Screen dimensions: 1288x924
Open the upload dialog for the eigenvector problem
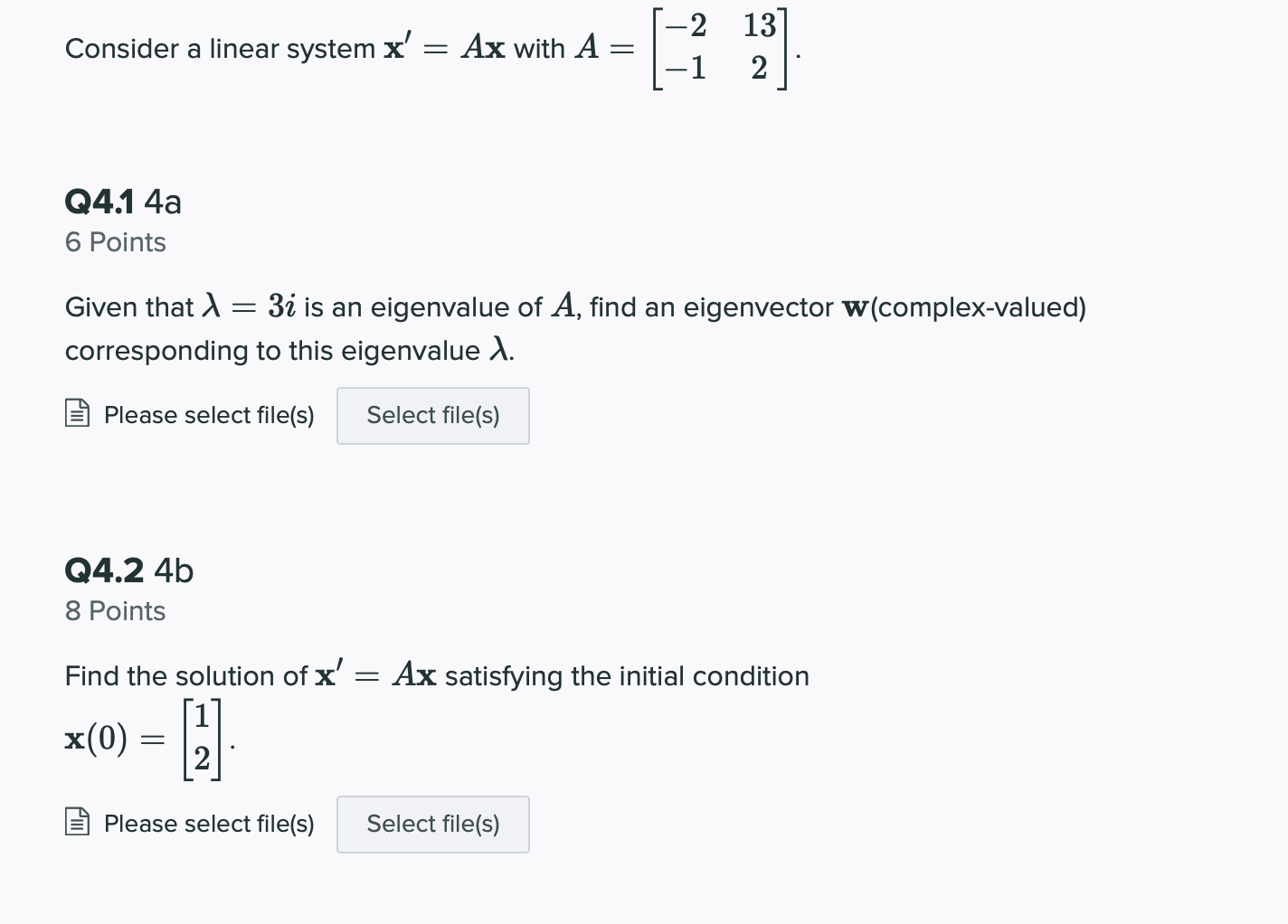[x=432, y=416]
